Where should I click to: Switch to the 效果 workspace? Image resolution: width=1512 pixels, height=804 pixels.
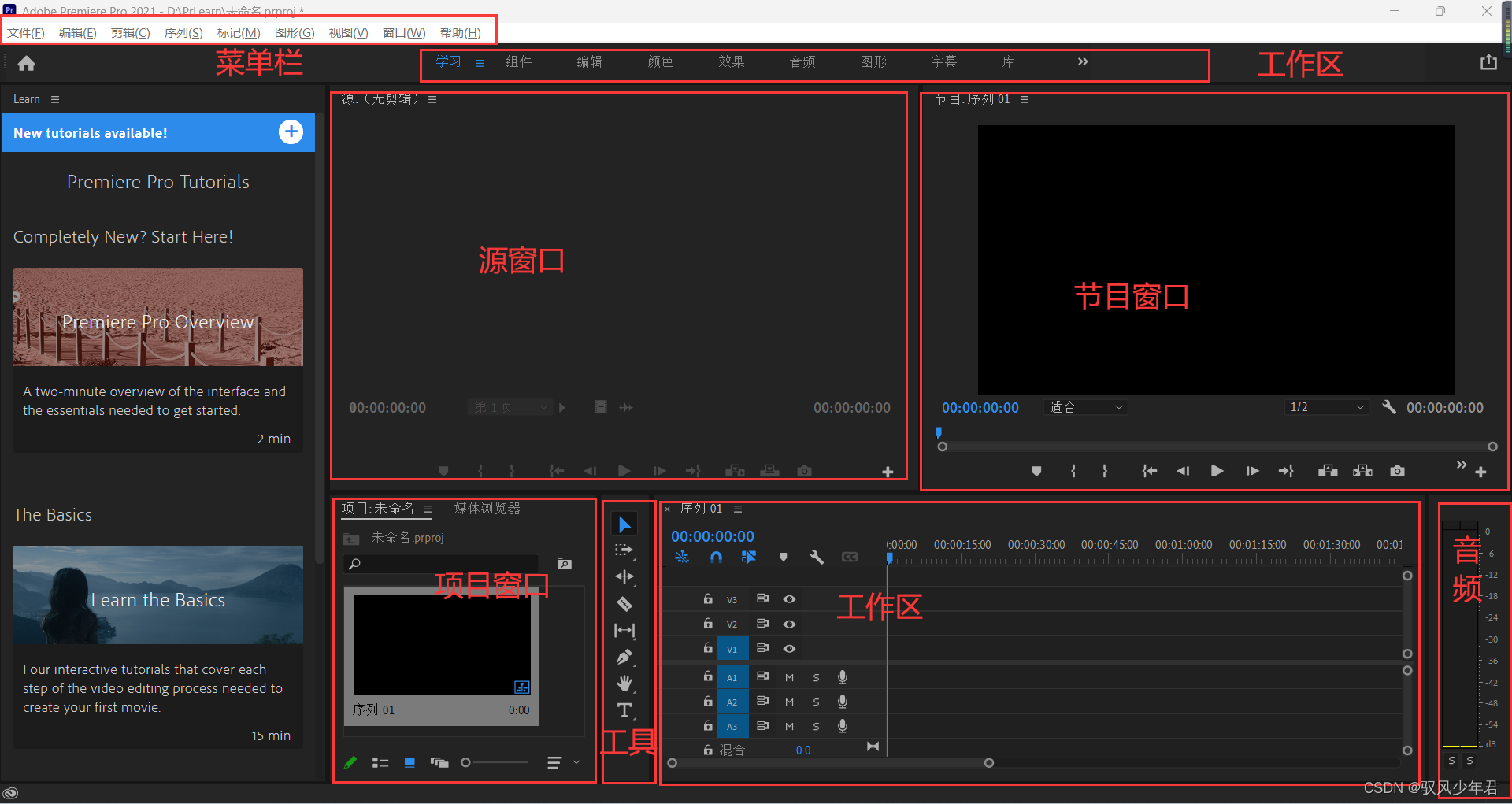(x=732, y=61)
